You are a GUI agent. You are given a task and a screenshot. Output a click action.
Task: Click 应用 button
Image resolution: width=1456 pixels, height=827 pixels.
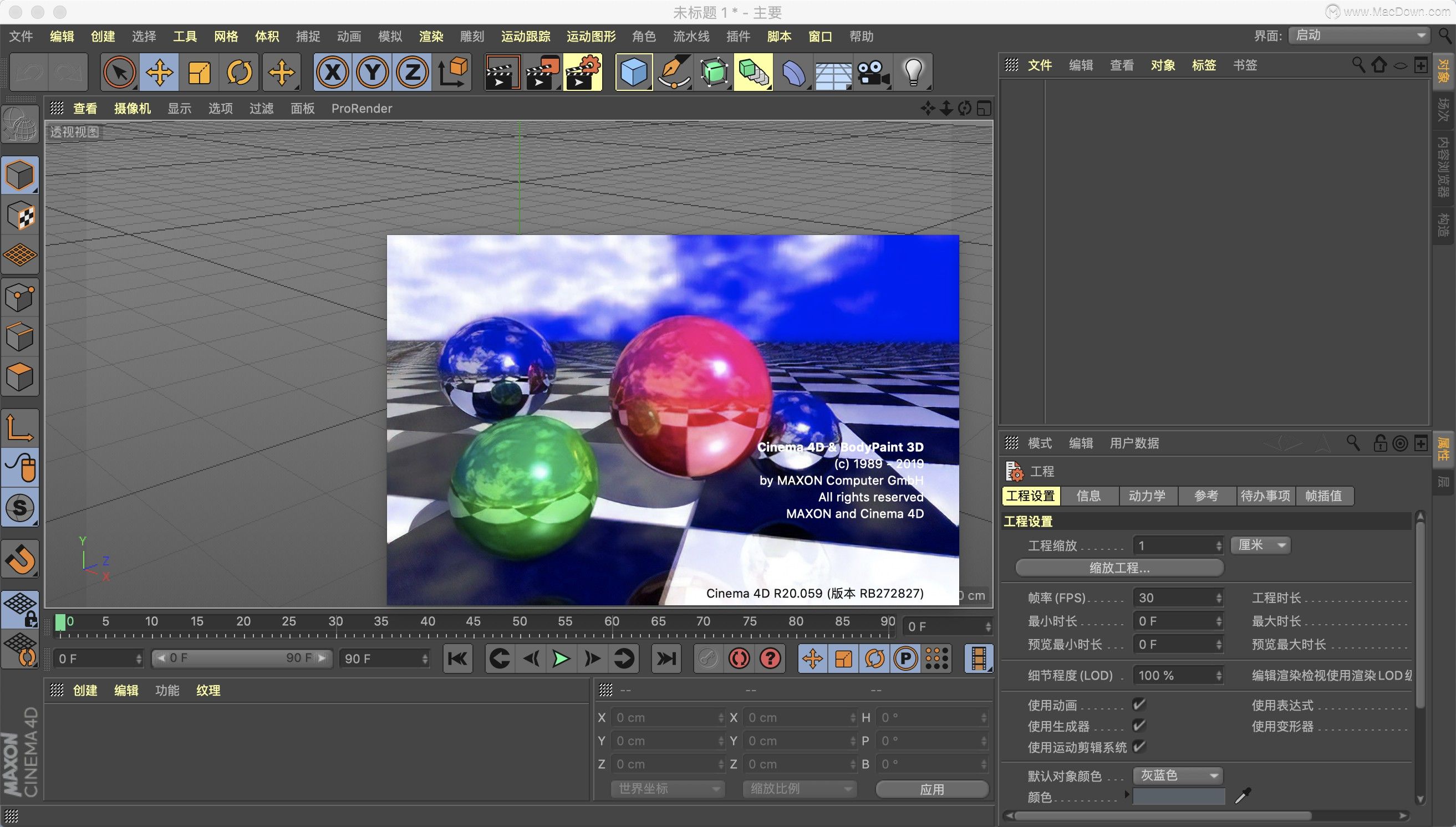(x=931, y=789)
